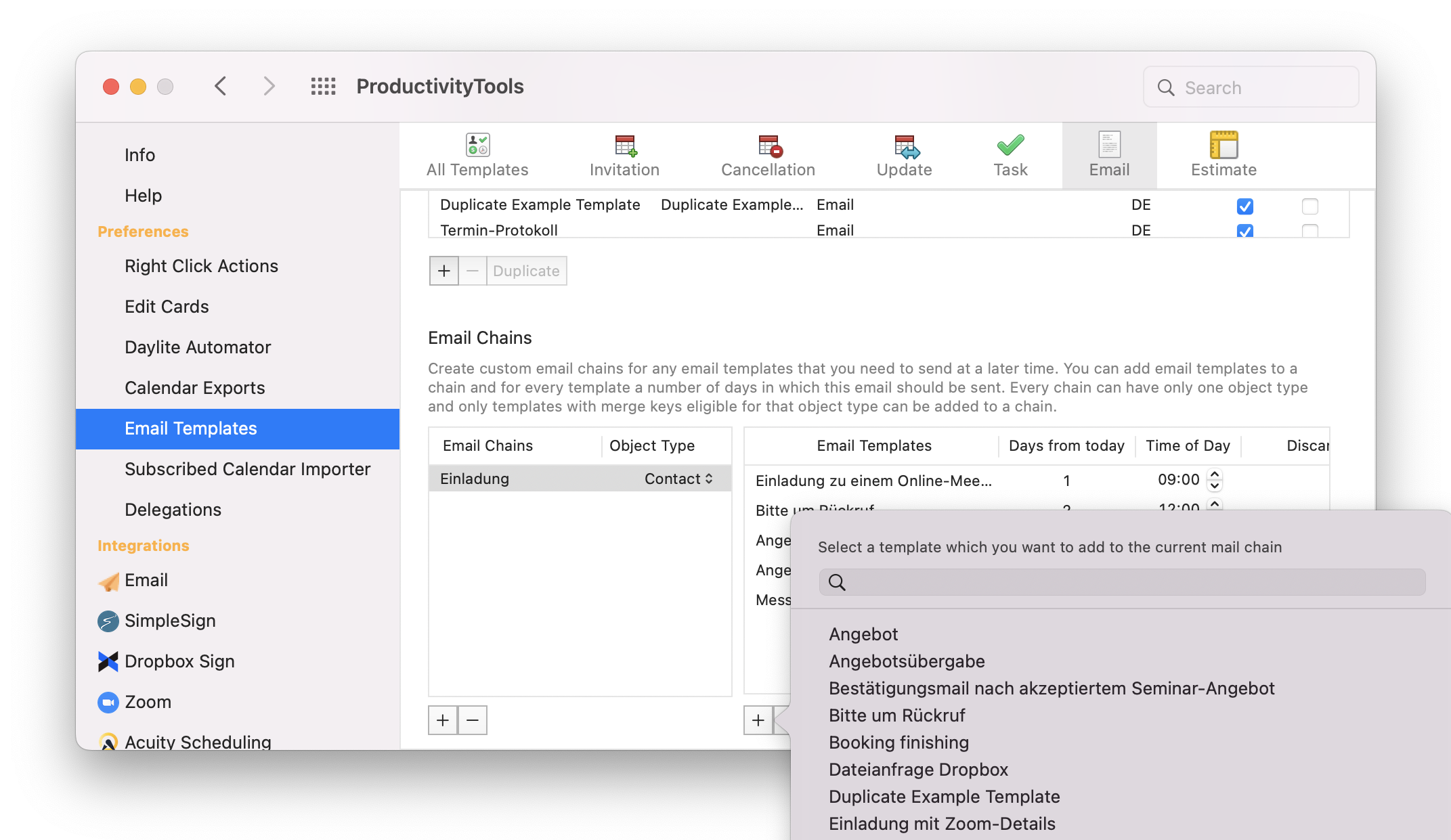This screenshot has width=1451, height=840.
Task: Click the Acuity Scheduling icon
Action: 108,741
